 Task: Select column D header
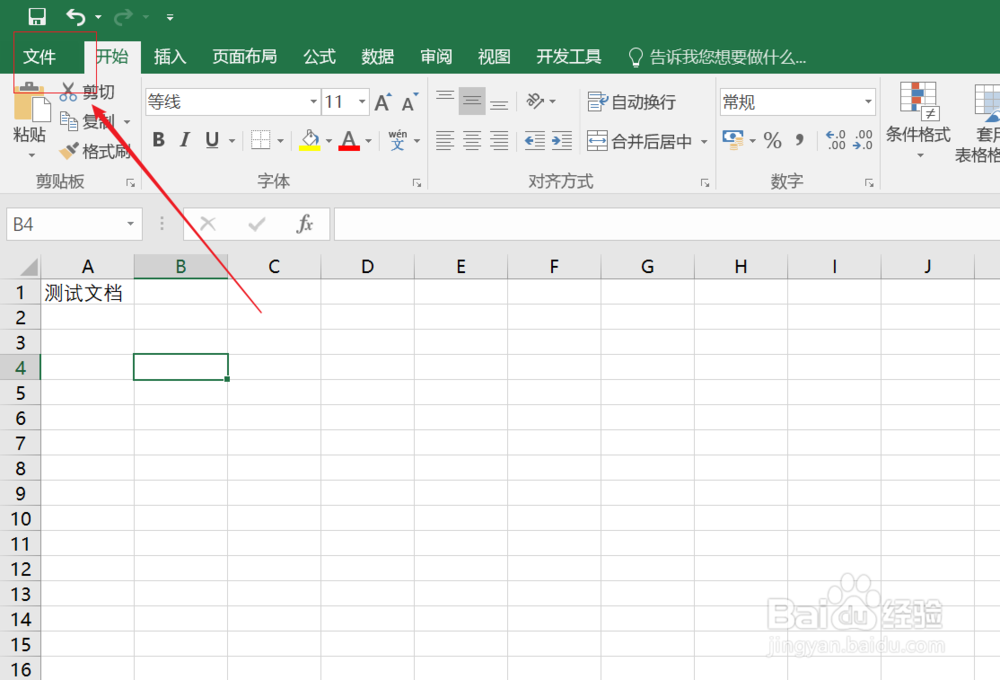[x=367, y=267]
